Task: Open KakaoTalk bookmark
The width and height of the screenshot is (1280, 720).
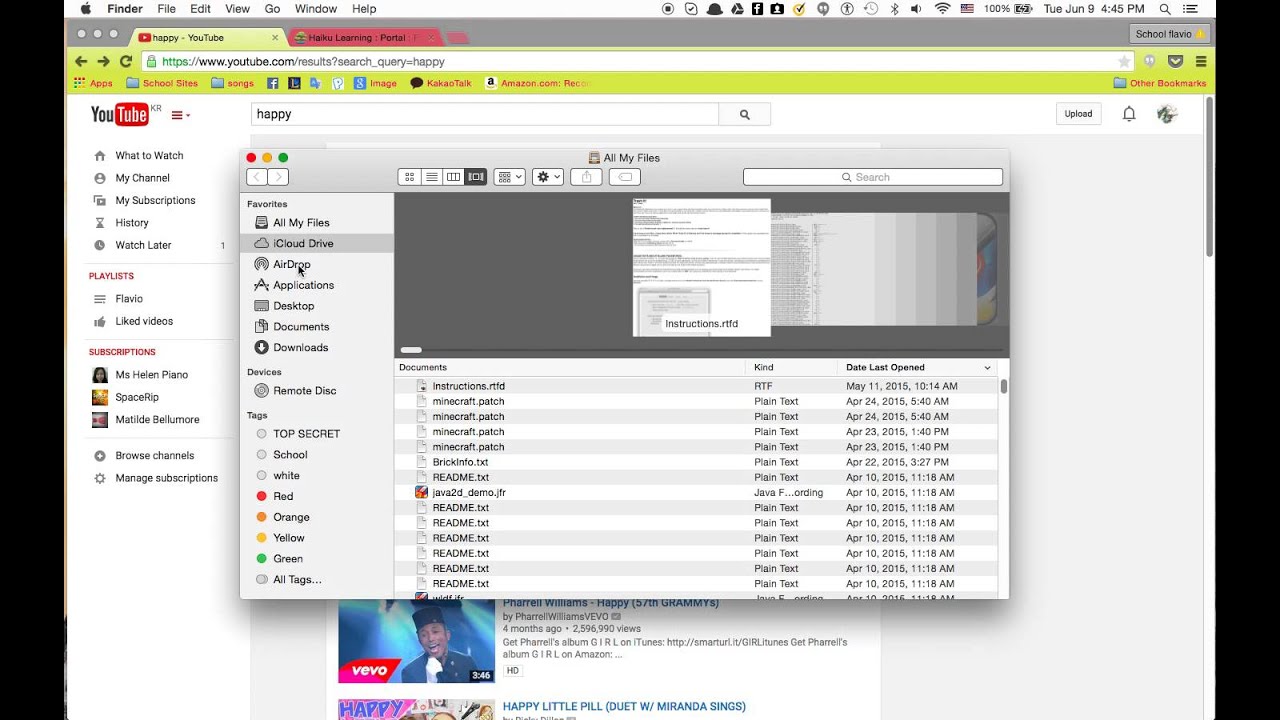Action: pyautogui.click(x=442, y=83)
